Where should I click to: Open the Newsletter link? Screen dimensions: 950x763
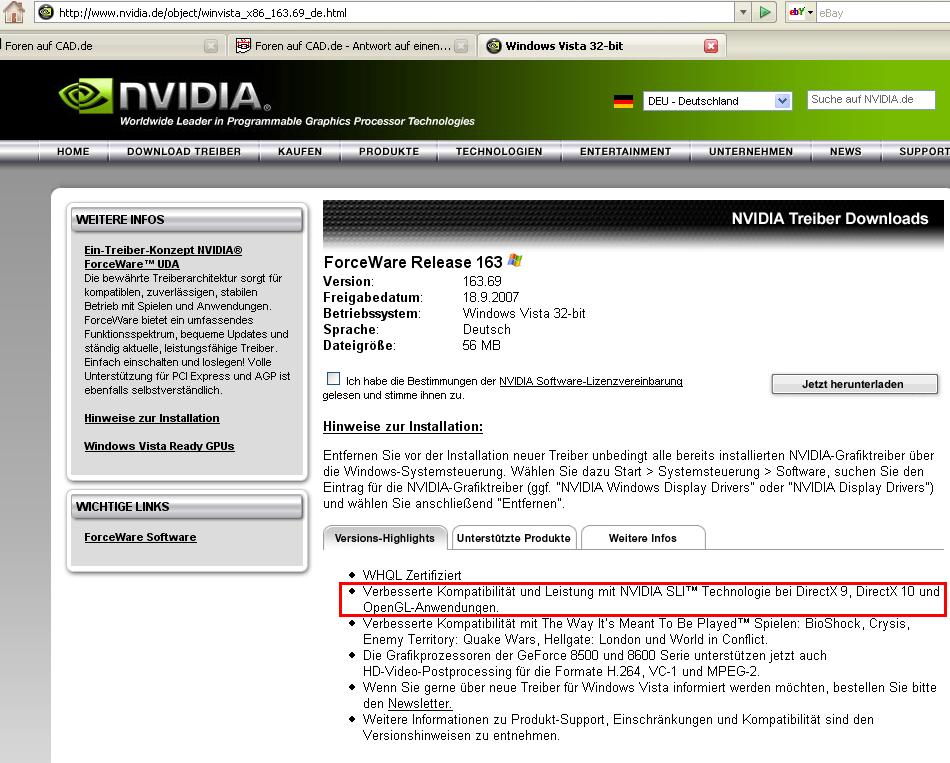pyautogui.click(x=420, y=704)
